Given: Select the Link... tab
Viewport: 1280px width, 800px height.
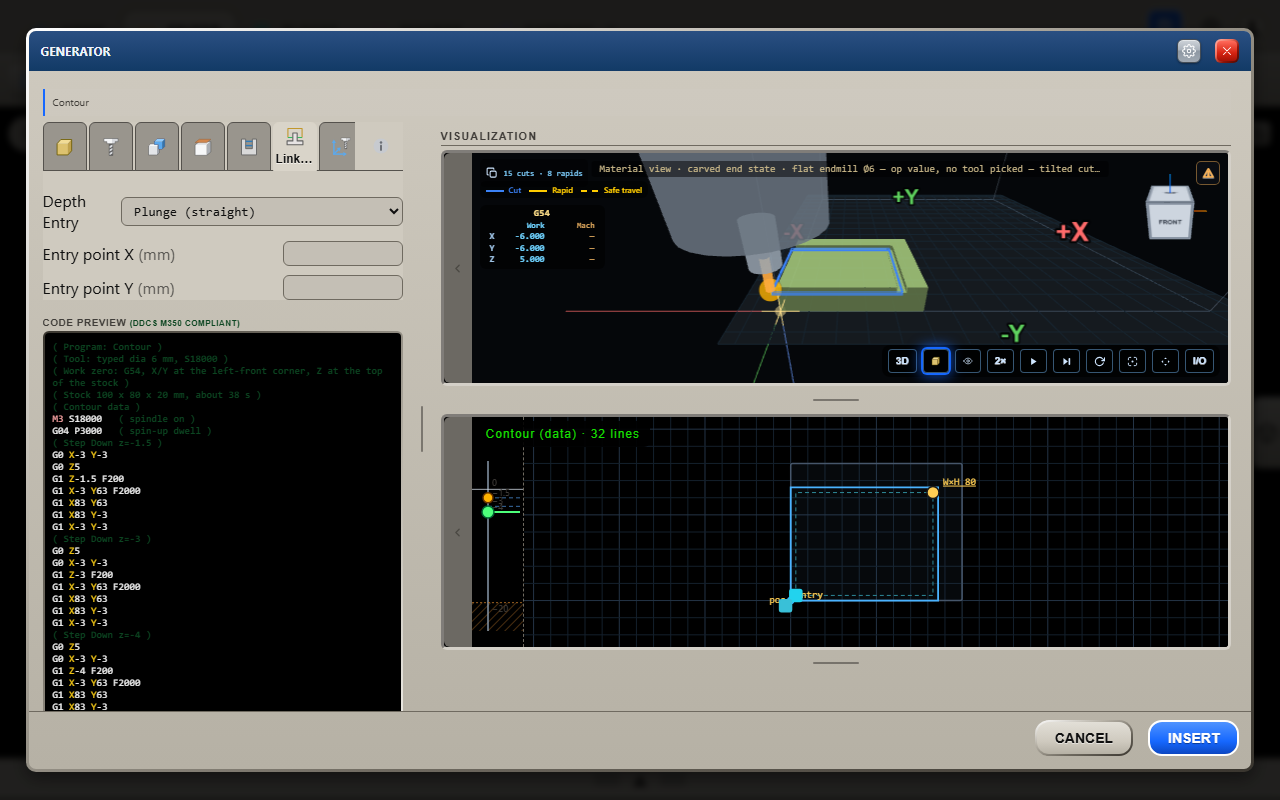Looking at the screenshot, I should pos(294,146).
